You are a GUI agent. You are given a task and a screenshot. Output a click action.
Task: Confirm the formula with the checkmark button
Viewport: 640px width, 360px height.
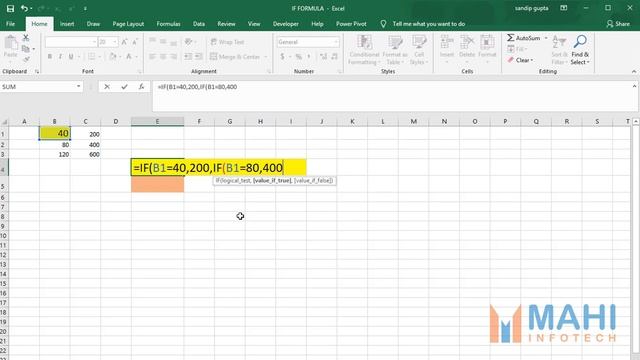point(124,87)
